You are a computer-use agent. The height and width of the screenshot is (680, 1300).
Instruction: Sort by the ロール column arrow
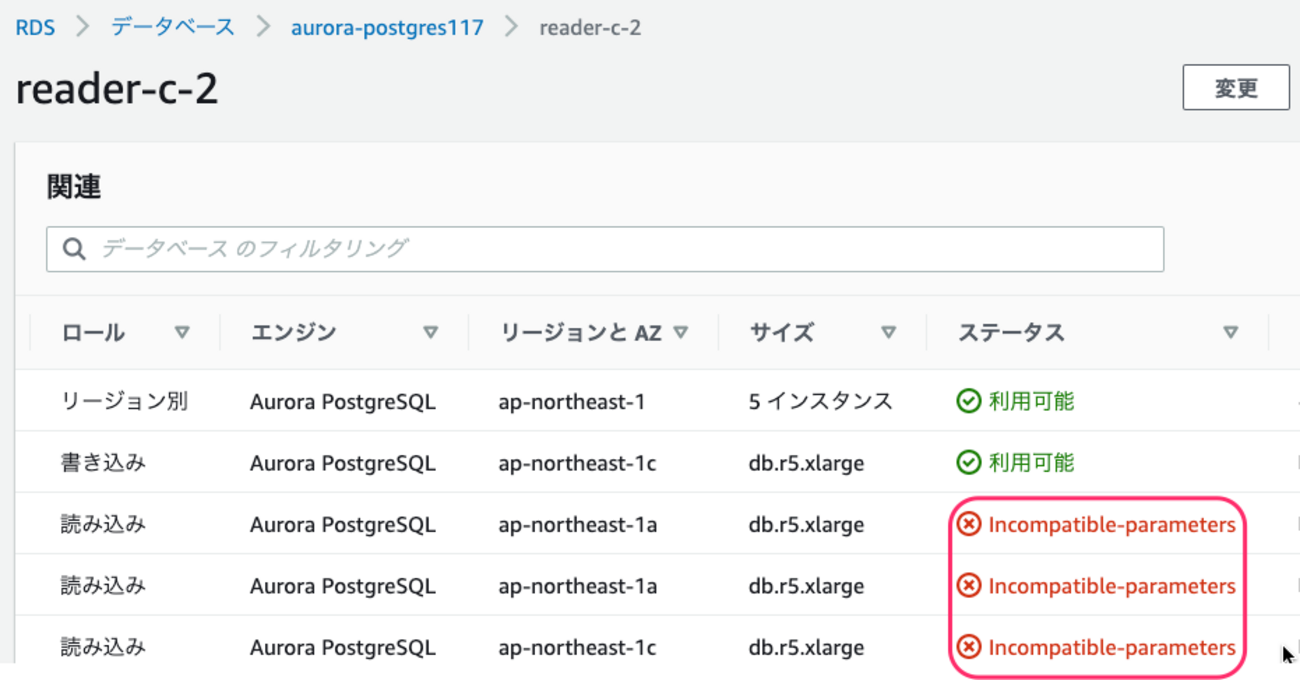(182, 333)
